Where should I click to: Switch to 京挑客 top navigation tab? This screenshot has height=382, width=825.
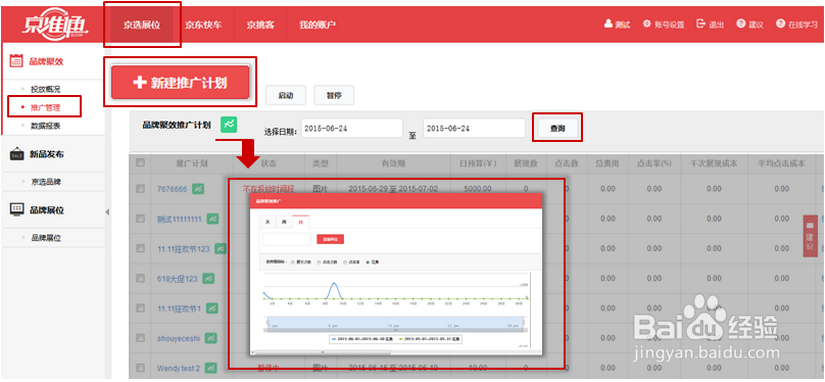point(260,24)
